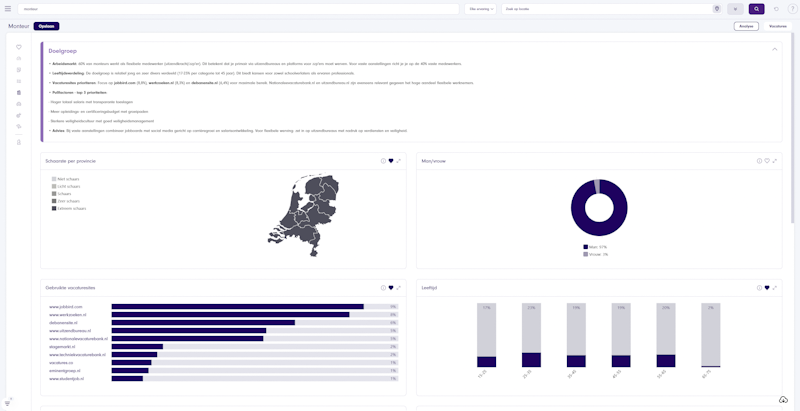Click the help question mark icon
Image resolution: width=800 pixels, height=411 pixels.
coord(792,9)
